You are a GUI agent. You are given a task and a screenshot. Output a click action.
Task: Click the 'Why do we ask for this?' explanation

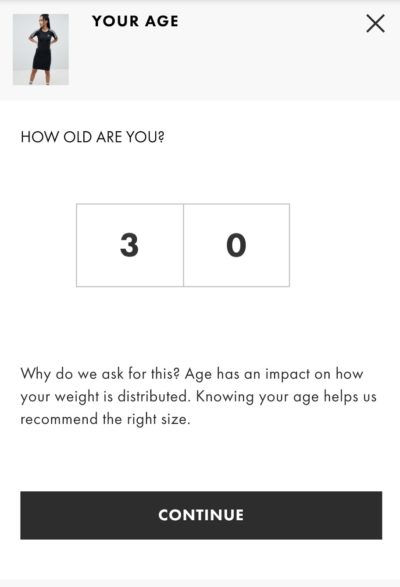point(199,396)
